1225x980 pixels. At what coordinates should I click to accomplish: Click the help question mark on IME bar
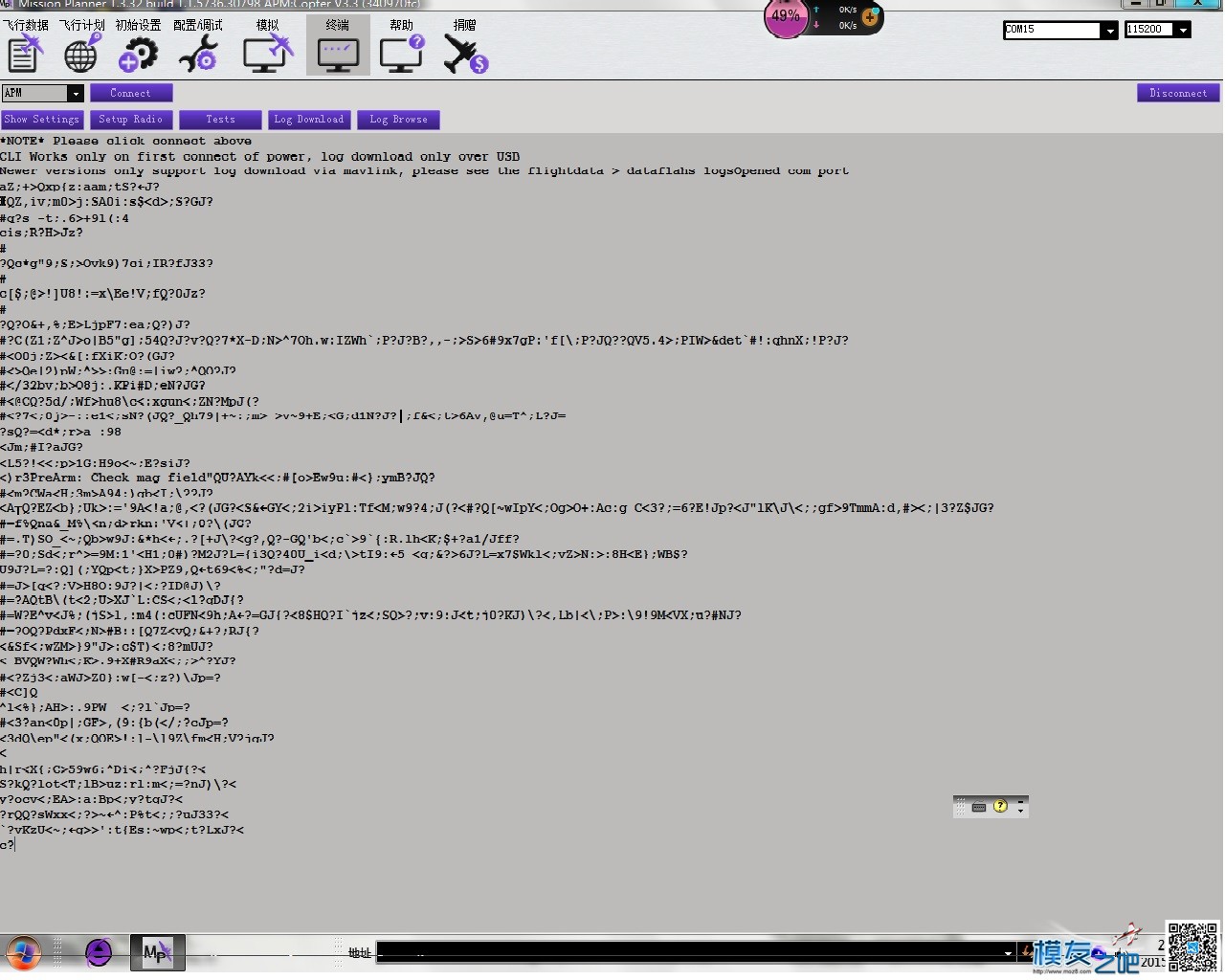click(1000, 806)
